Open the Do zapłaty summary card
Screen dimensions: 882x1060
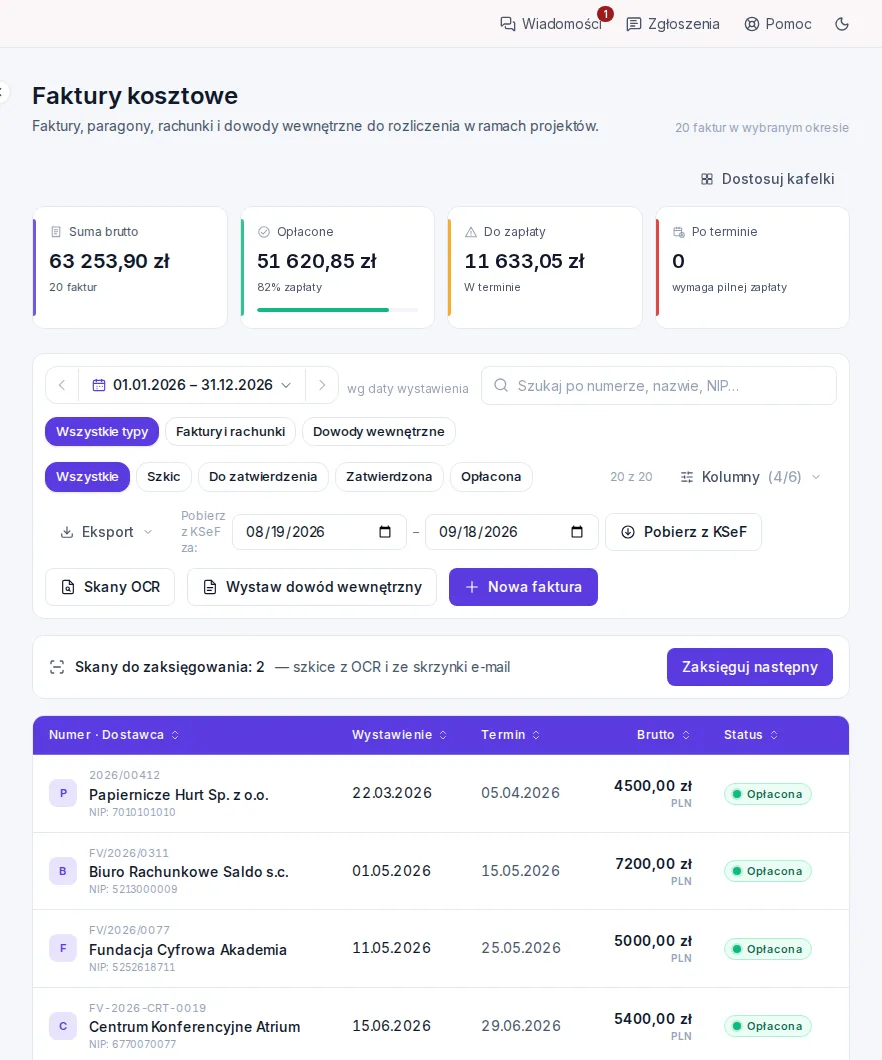[545, 268]
